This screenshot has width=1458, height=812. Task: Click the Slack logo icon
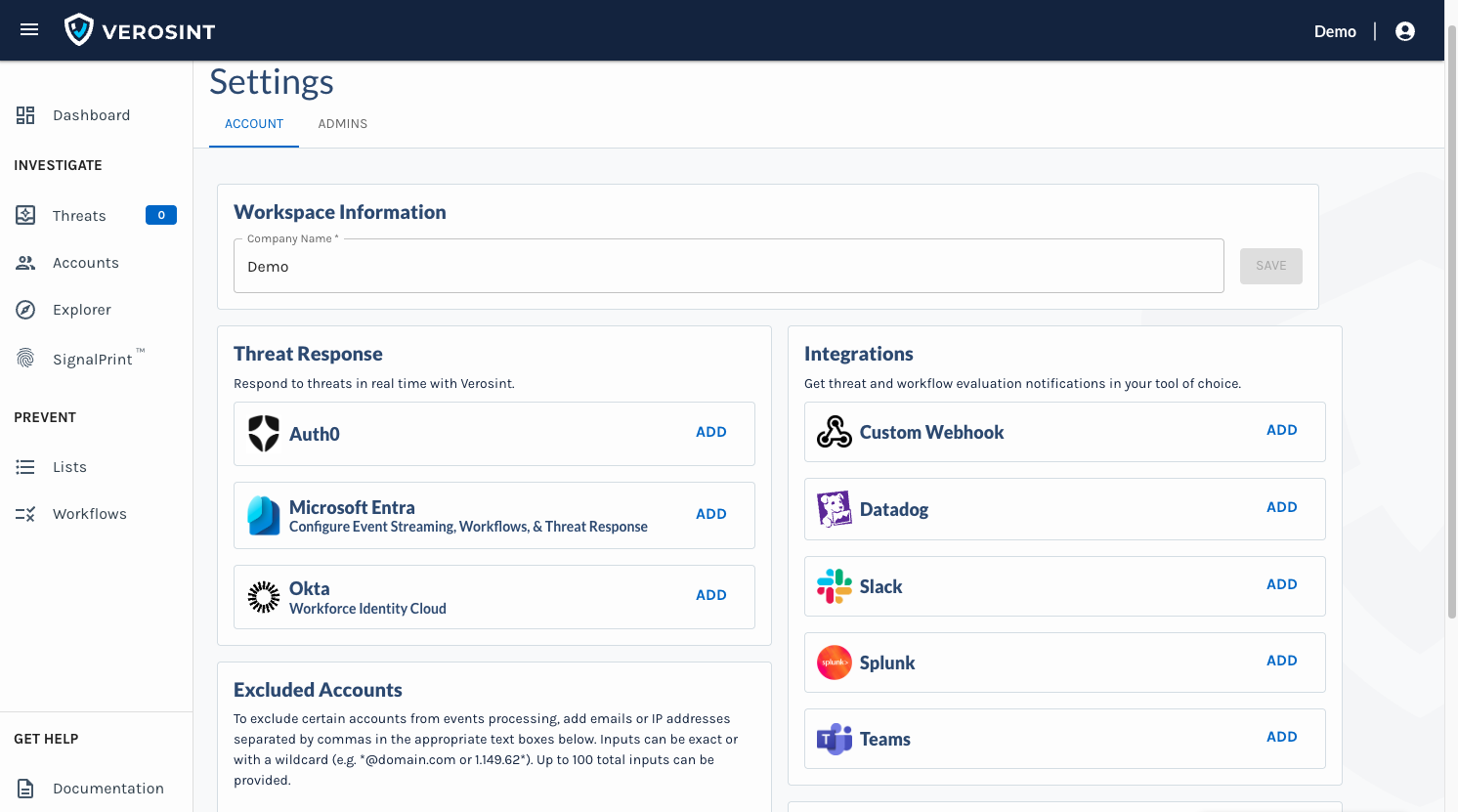pyautogui.click(x=835, y=586)
